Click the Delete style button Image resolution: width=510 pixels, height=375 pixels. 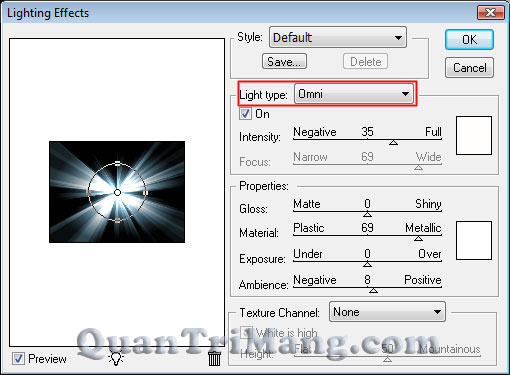365,62
